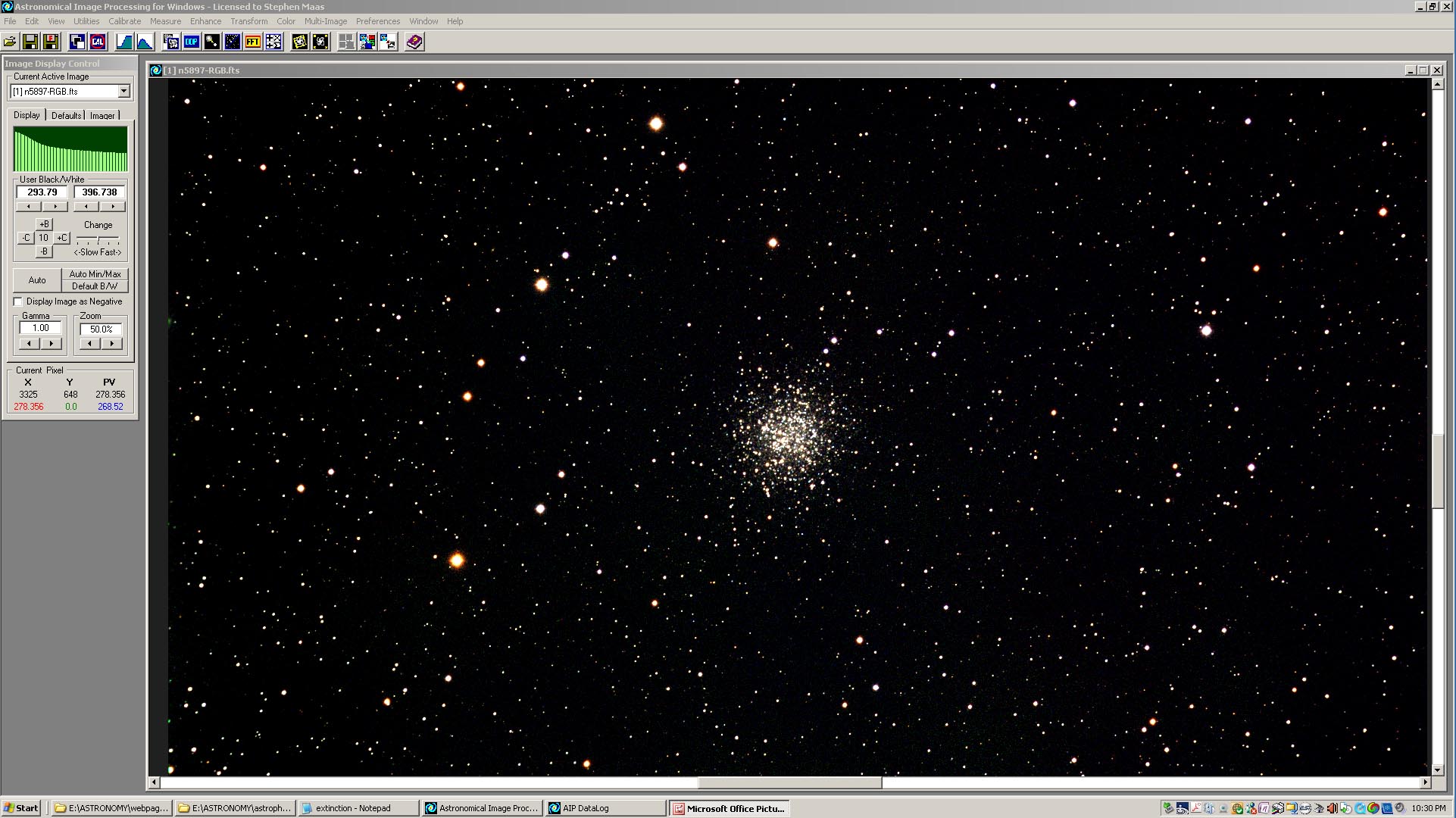Switch to extinction Notepad in taskbar
The height and width of the screenshot is (818, 1456).
358,808
